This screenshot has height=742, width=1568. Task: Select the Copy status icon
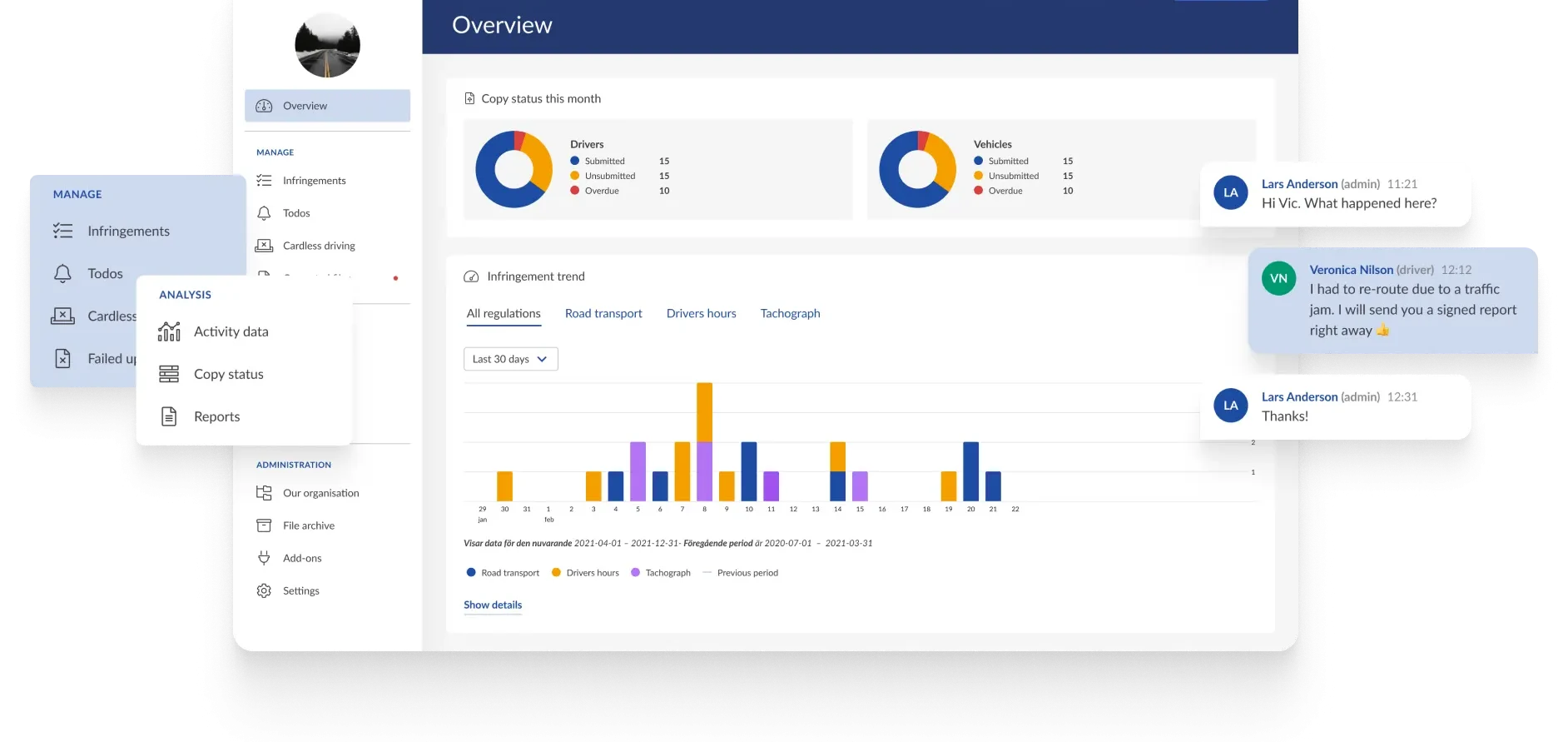(169, 374)
